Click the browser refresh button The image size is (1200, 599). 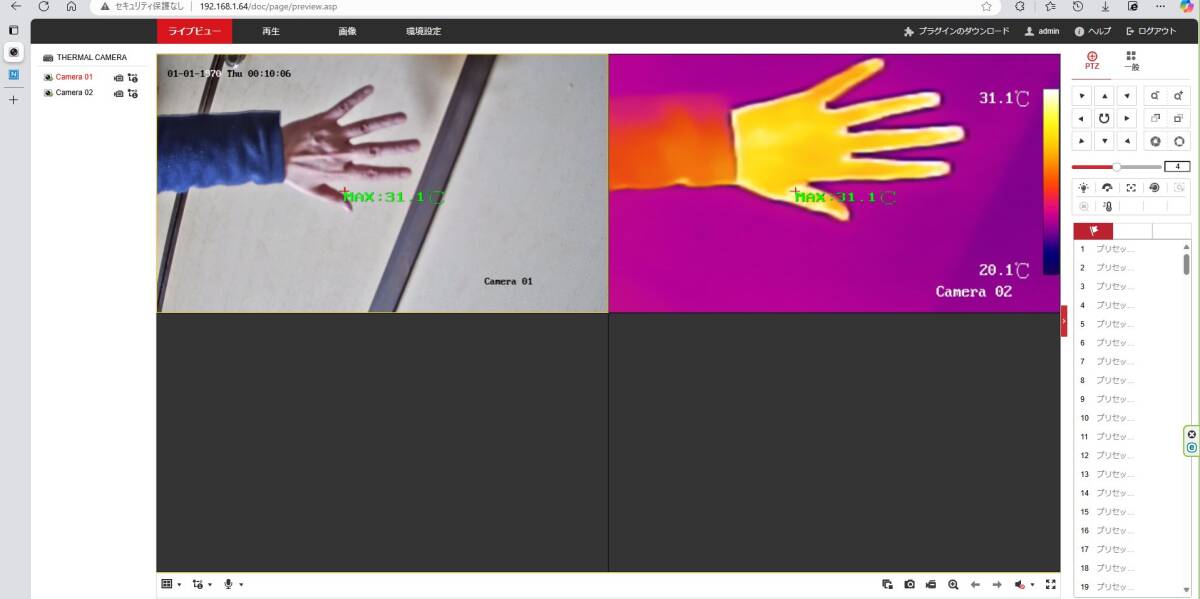(x=43, y=6)
